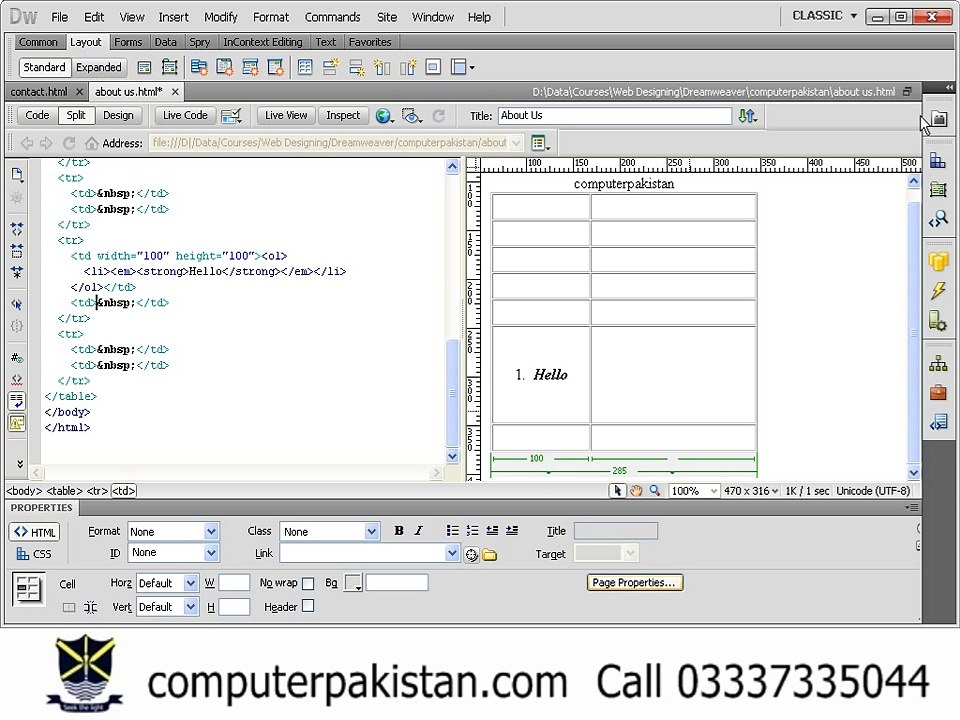Click Design view button

tap(118, 115)
